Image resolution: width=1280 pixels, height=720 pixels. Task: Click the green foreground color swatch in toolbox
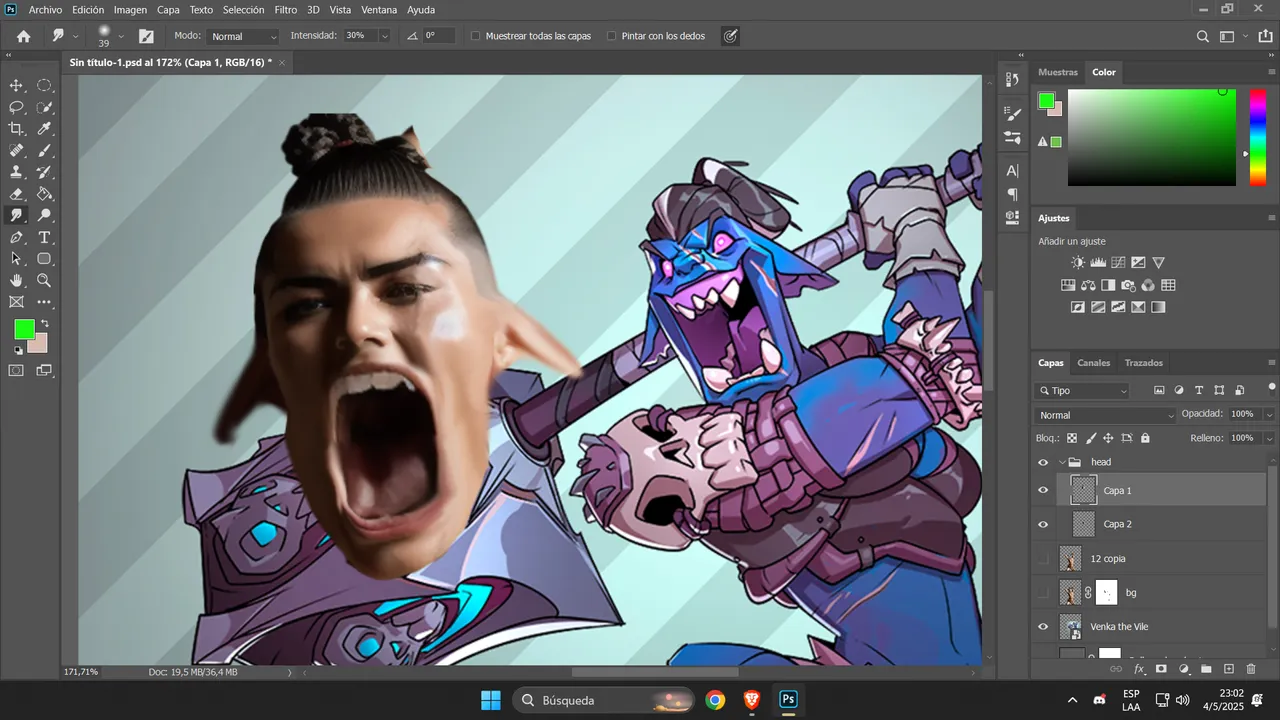[24, 329]
